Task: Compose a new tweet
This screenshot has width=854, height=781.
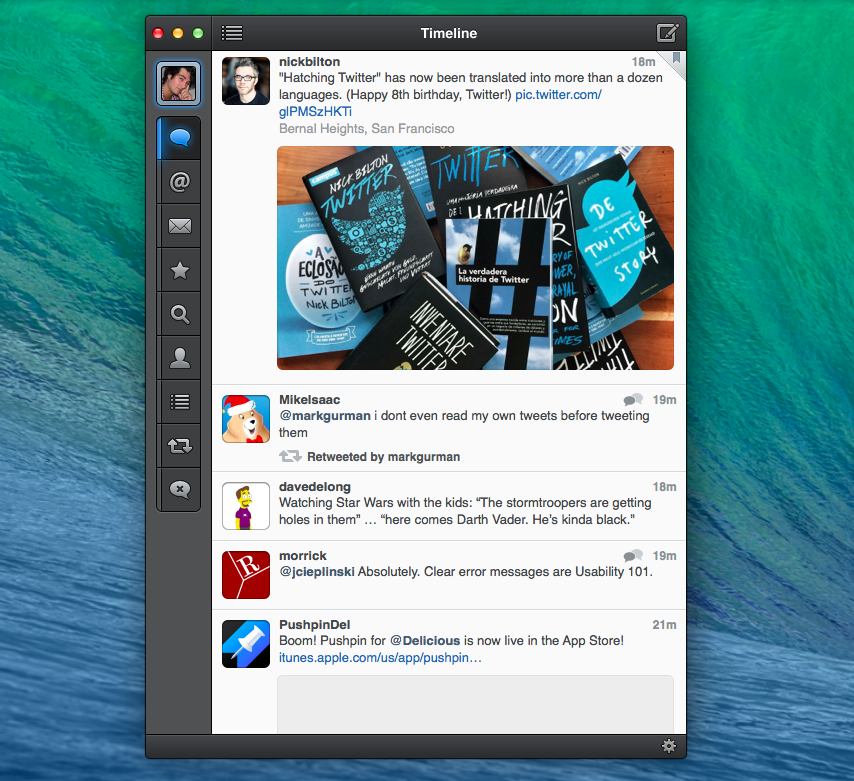Action: coord(666,32)
